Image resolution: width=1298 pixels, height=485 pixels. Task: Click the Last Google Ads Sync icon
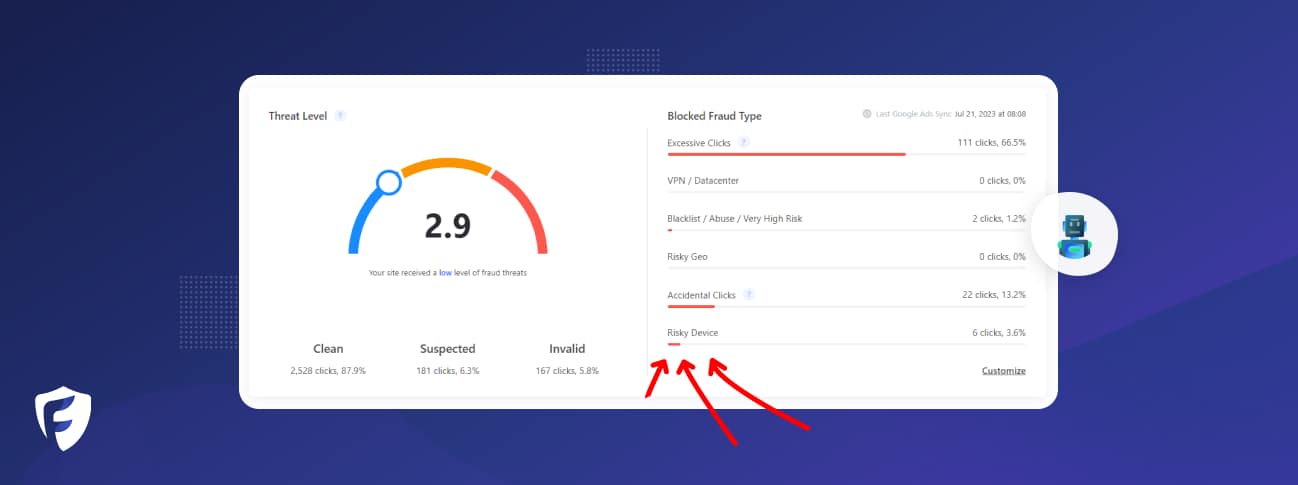pos(867,114)
